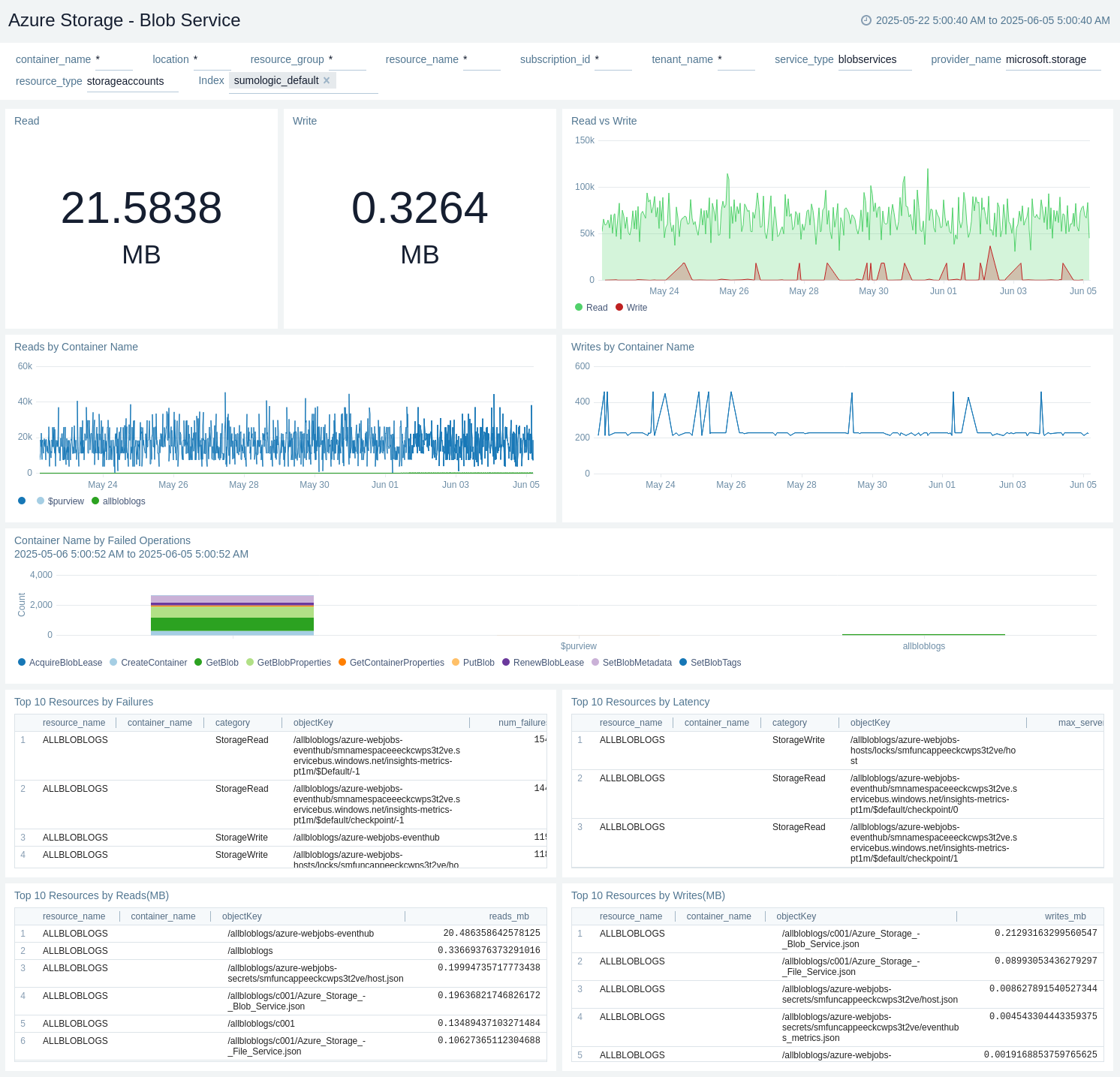Click the allbloblogs axis label in failed operations

pos(924,646)
